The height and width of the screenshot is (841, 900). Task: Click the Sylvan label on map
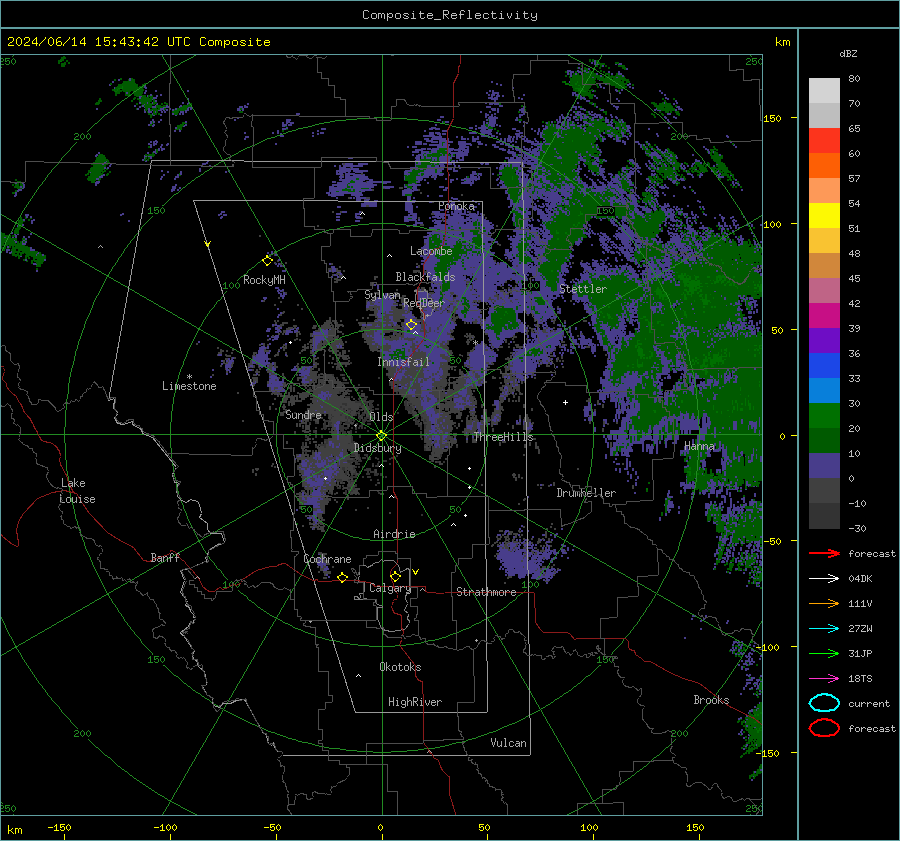[382, 295]
